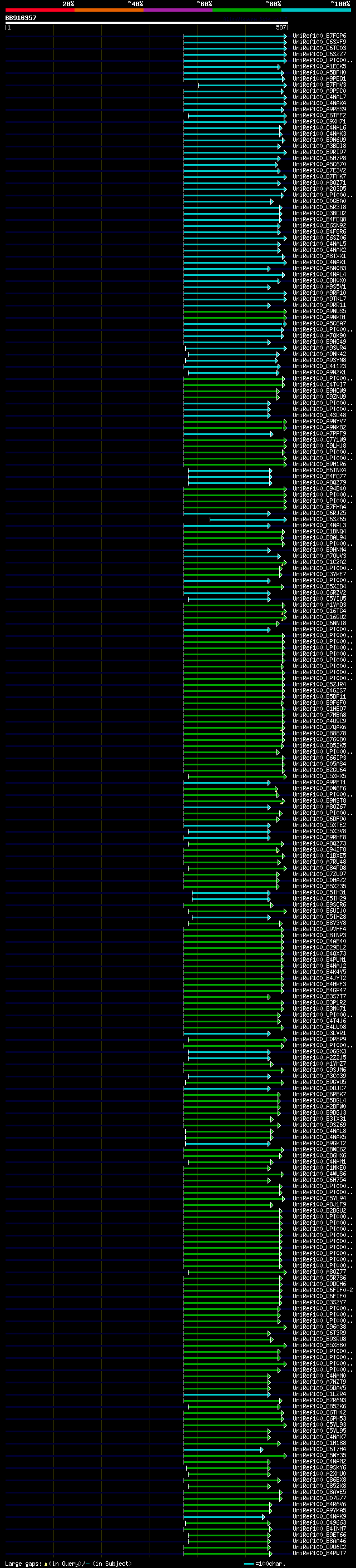Select label UniRef100_B9MST8
356x1568 pixels.
coord(319,801)
